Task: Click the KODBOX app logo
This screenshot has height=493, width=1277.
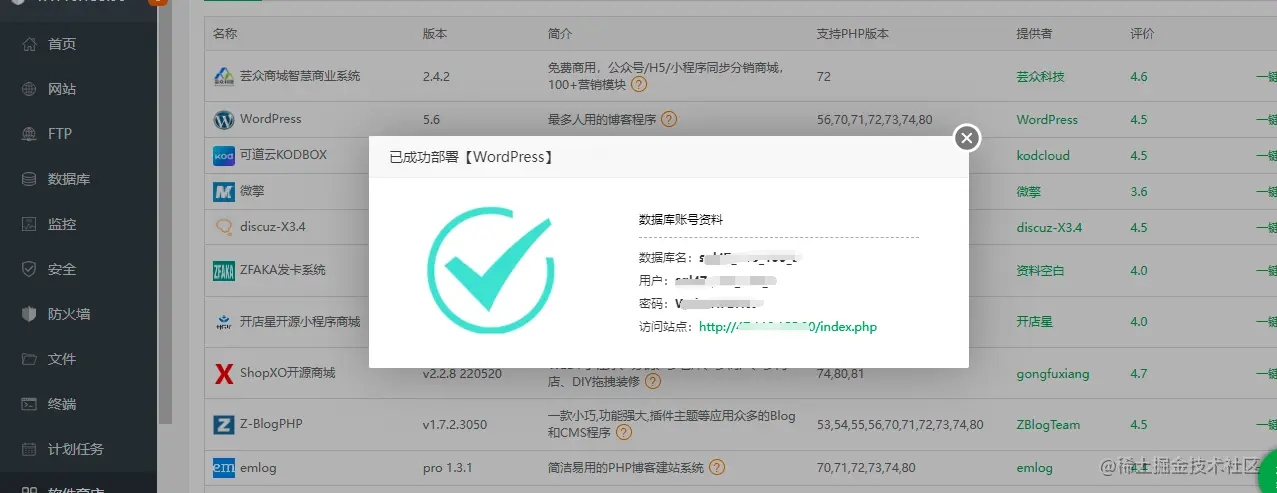Action: click(224, 155)
